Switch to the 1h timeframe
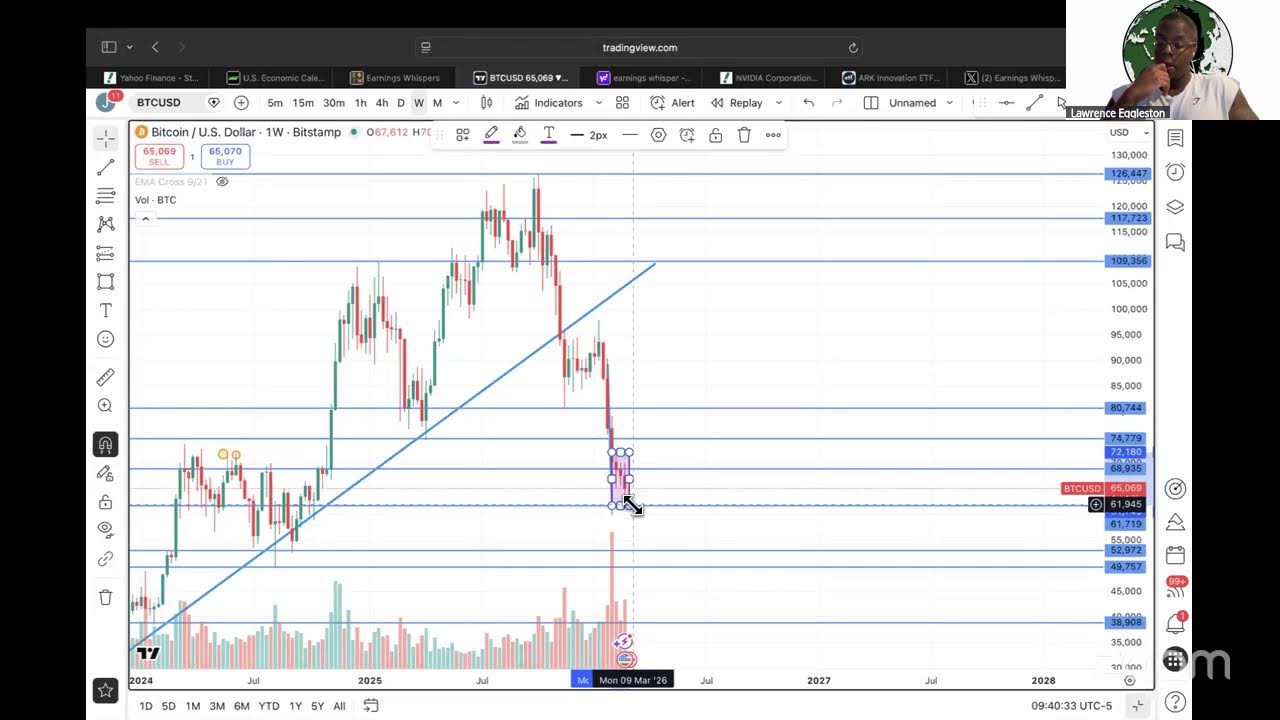This screenshot has width=1280, height=720. point(360,103)
